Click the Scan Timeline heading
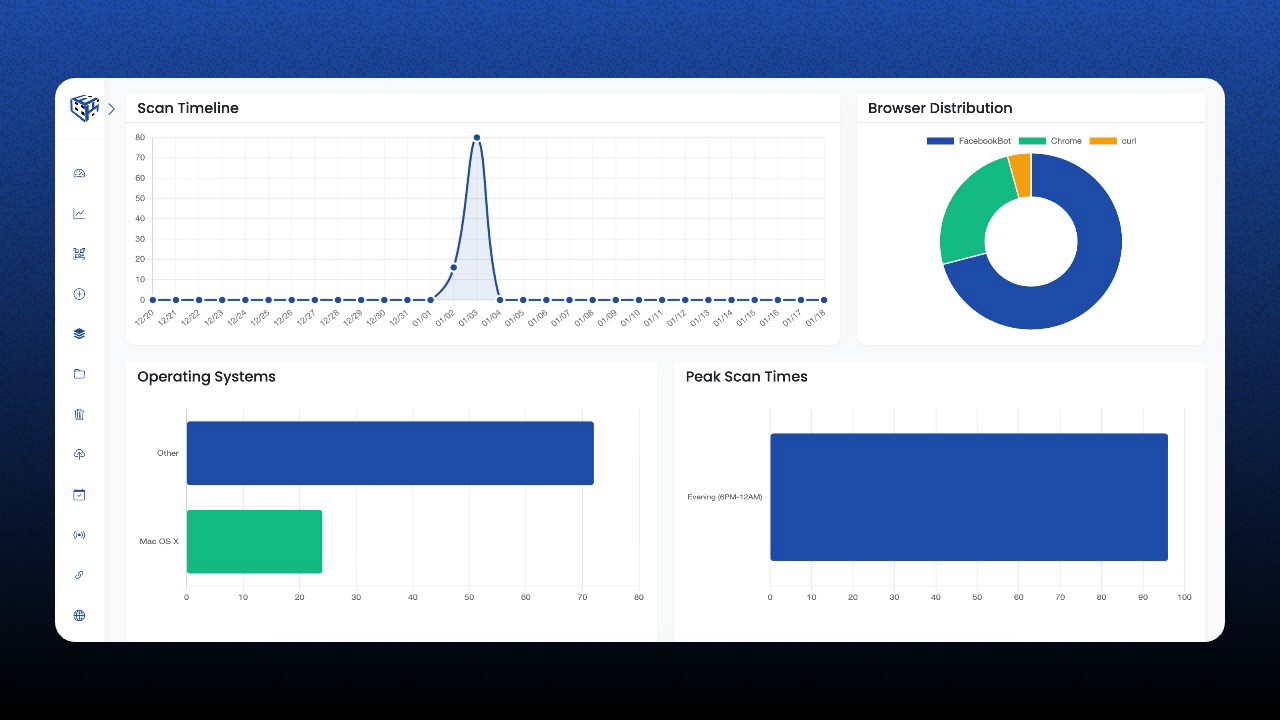Screen dimensions: 1280x720 pos(188,108)
